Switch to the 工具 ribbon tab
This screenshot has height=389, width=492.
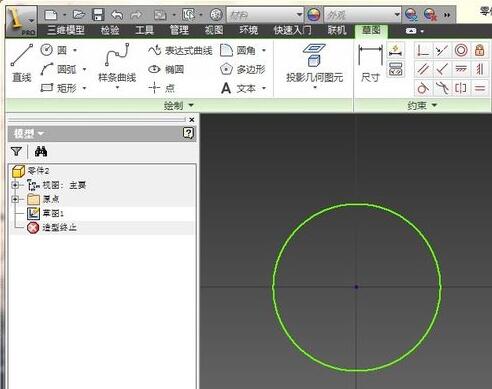click(144, 30)
